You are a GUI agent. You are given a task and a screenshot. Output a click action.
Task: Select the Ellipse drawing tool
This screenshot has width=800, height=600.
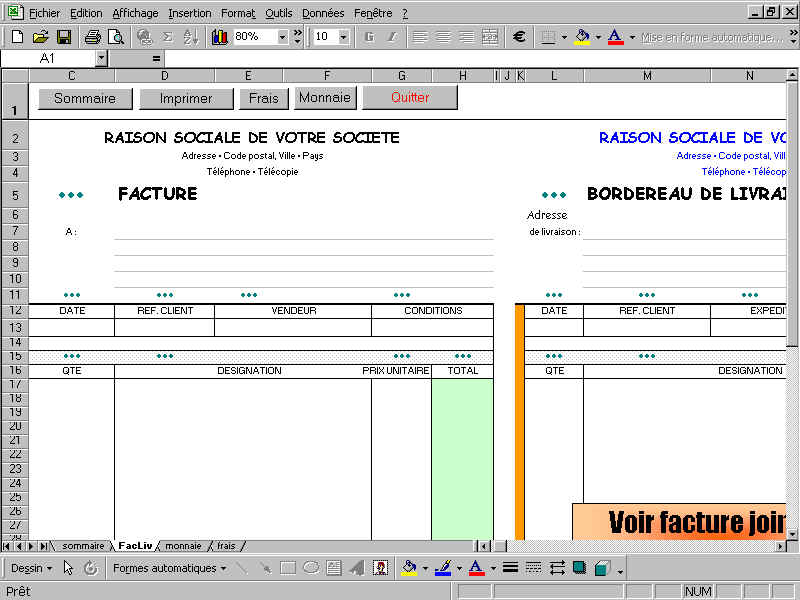click(x=311, y=568)
